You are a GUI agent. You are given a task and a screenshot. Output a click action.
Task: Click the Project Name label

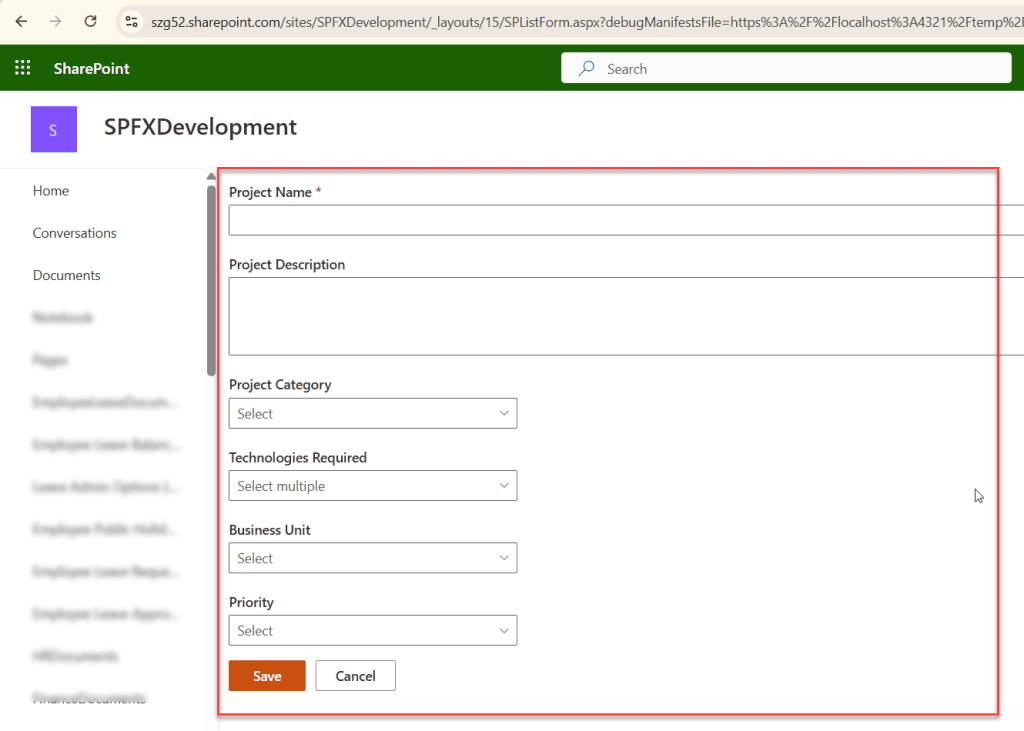pos(270,193)
